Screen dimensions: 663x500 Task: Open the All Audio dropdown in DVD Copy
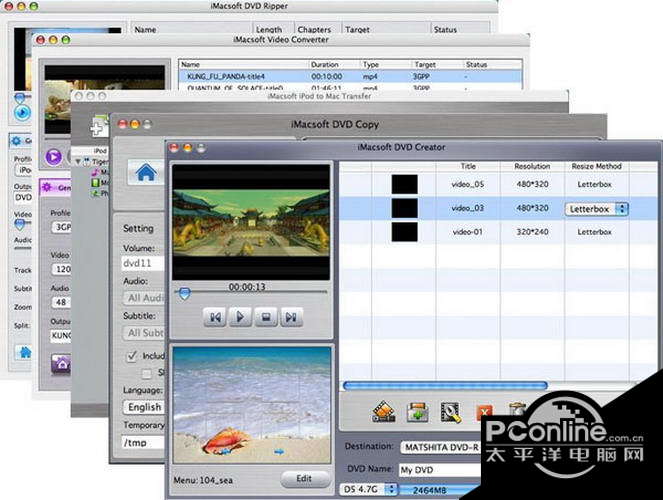click(144, 298)
